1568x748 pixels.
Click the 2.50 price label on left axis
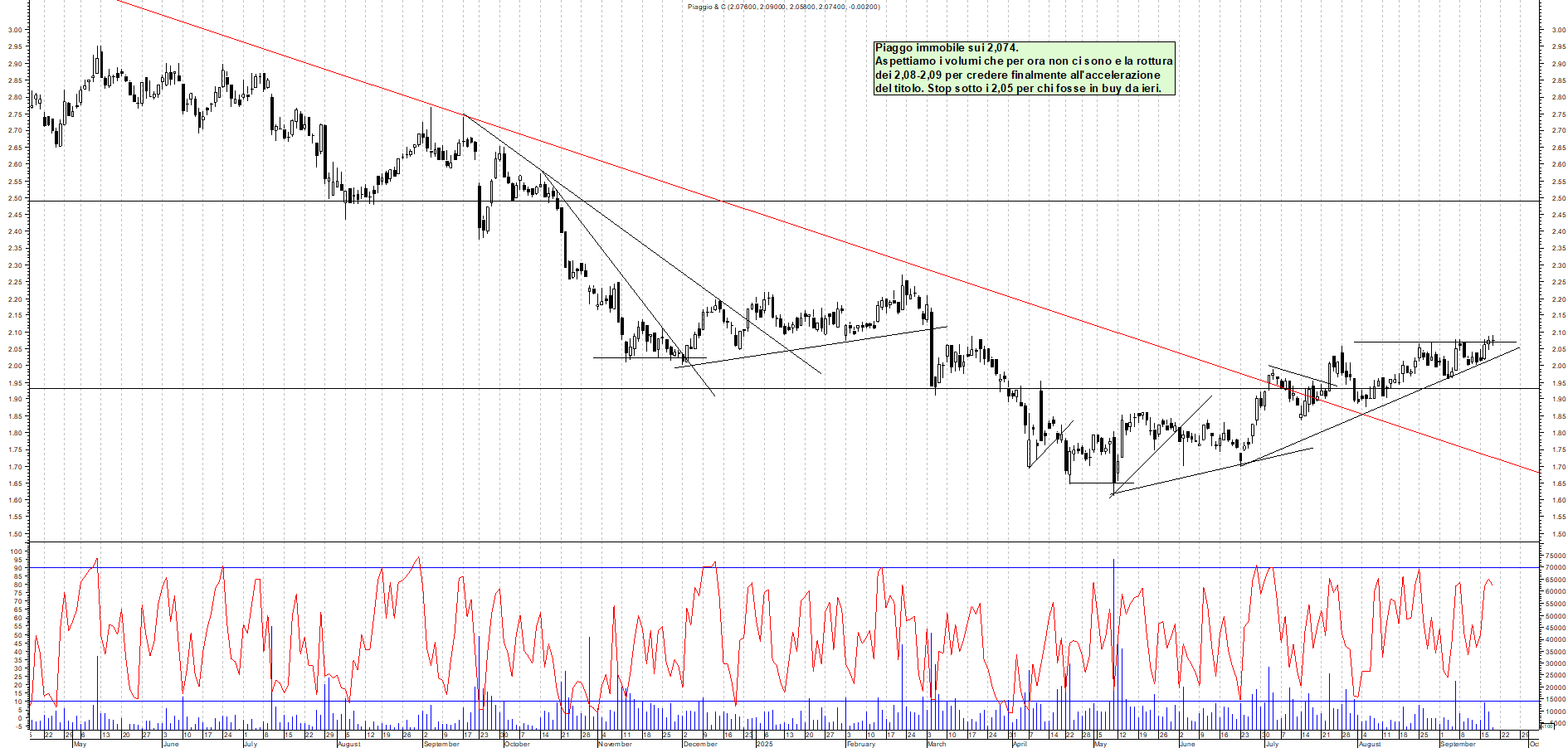tap(15, 198)
